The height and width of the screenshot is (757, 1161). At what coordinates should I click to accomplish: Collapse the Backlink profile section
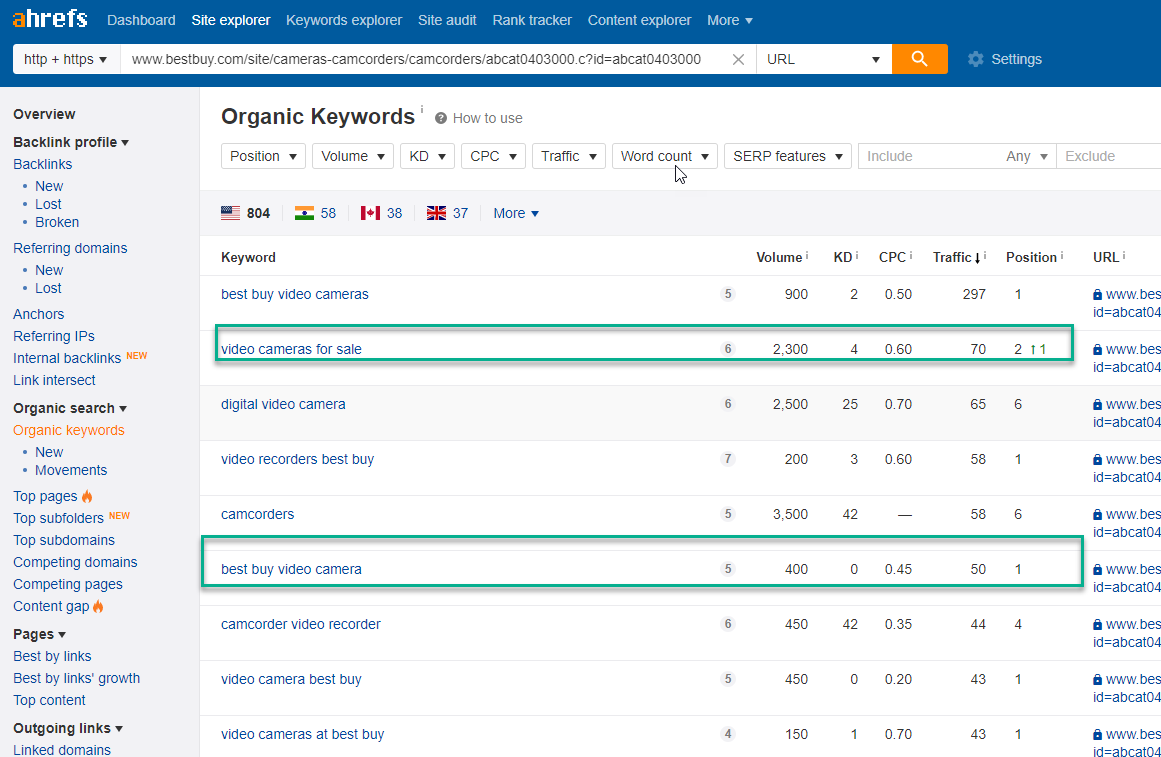(71, 142)
